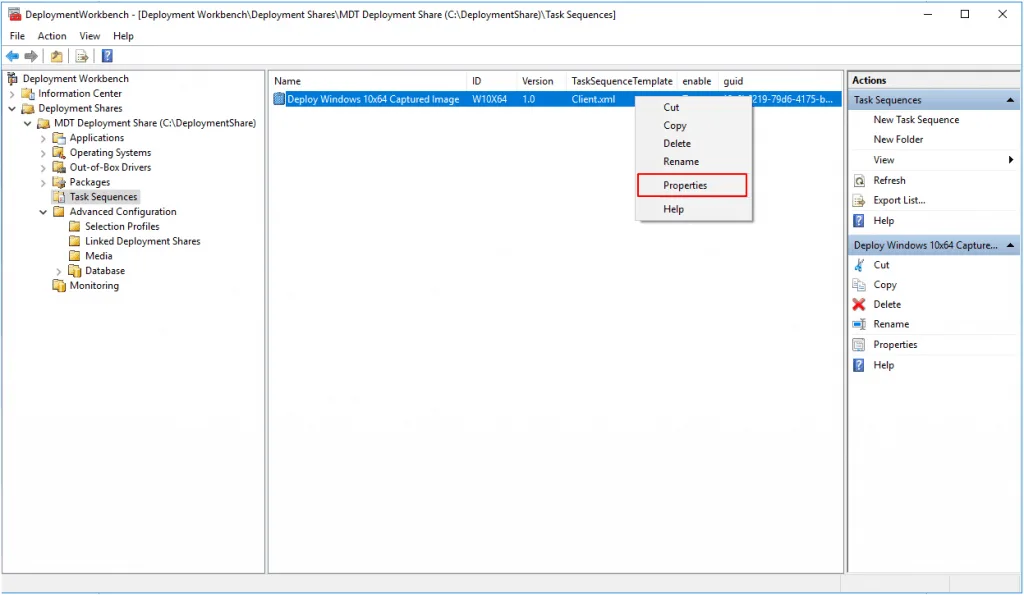This screenshot has width=1024, height=595.
Task: Collapse the MDT Deployment Share node
Action: (x=27, y=123)
